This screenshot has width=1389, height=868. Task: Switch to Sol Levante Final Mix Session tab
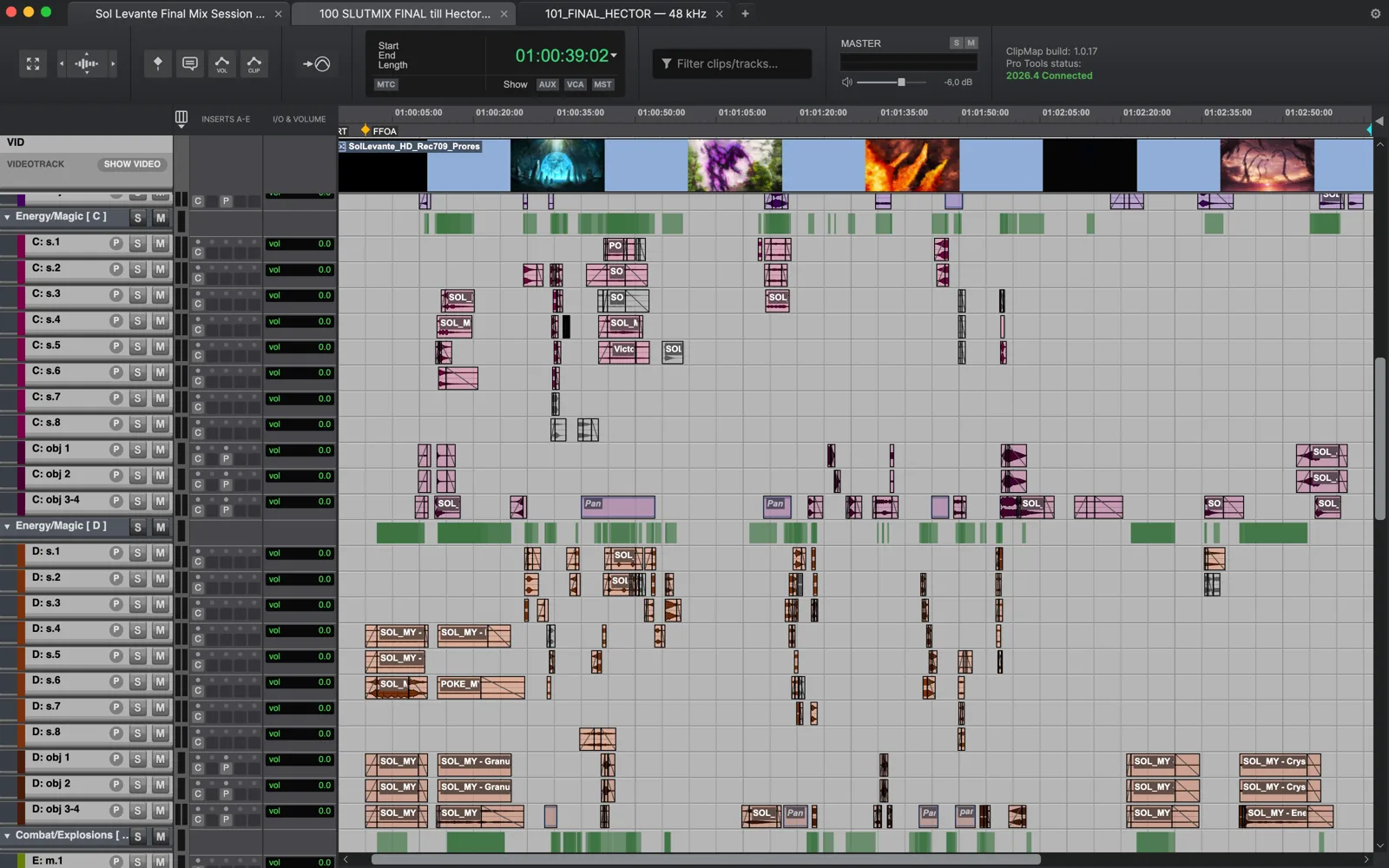[180, 14]
